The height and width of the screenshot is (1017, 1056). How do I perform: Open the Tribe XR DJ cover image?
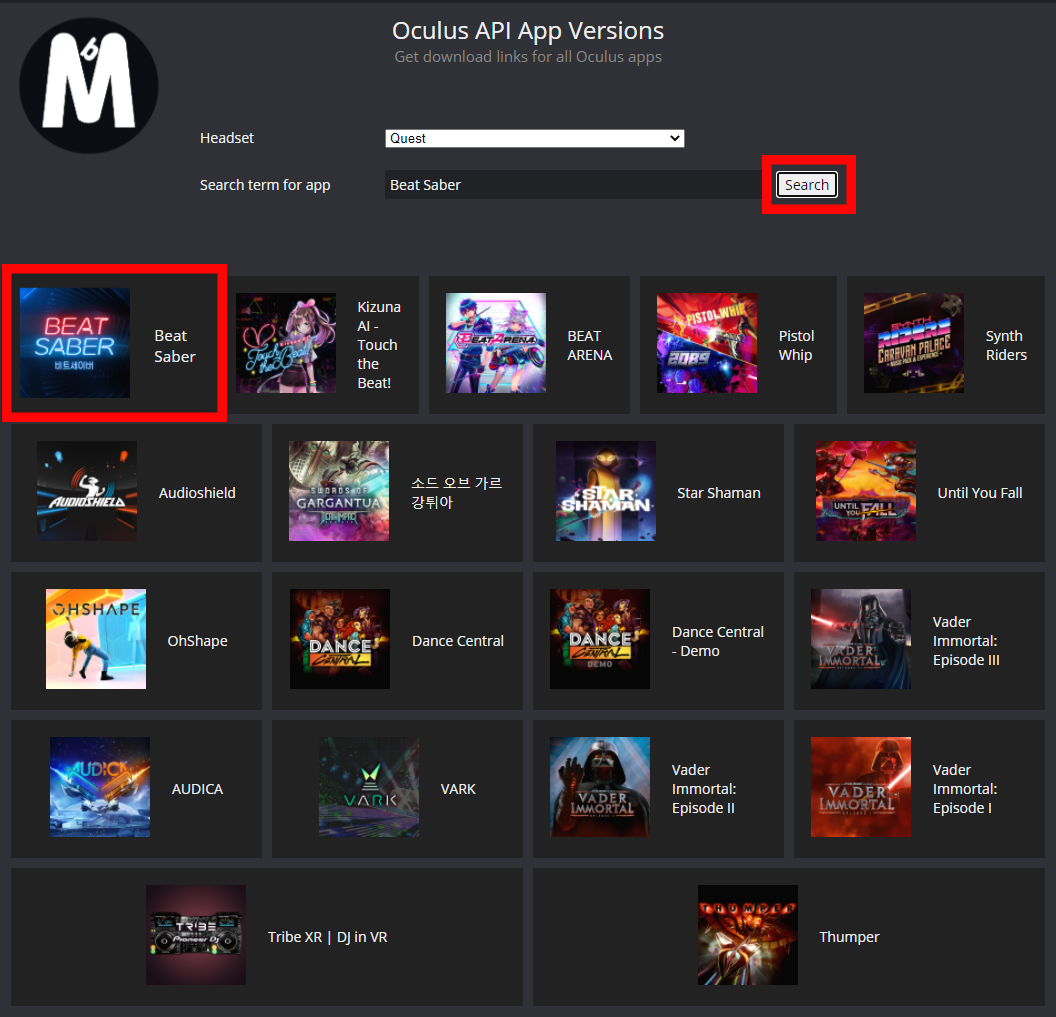[196, 936]
